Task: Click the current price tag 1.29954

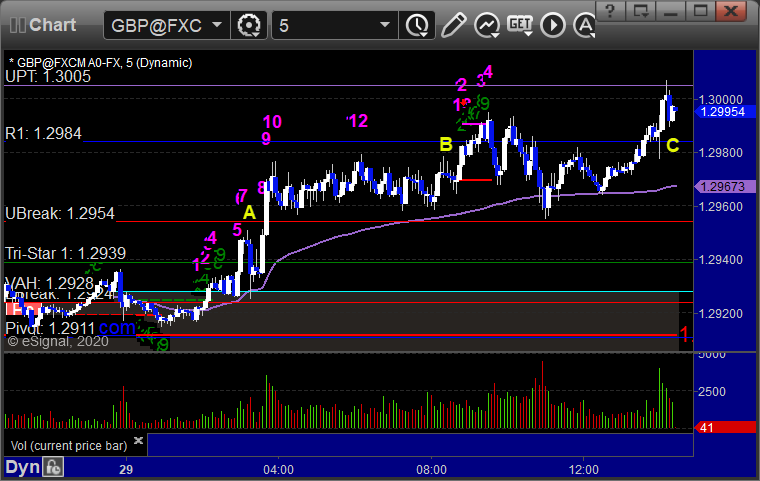Action: click(x=723, y=112)
